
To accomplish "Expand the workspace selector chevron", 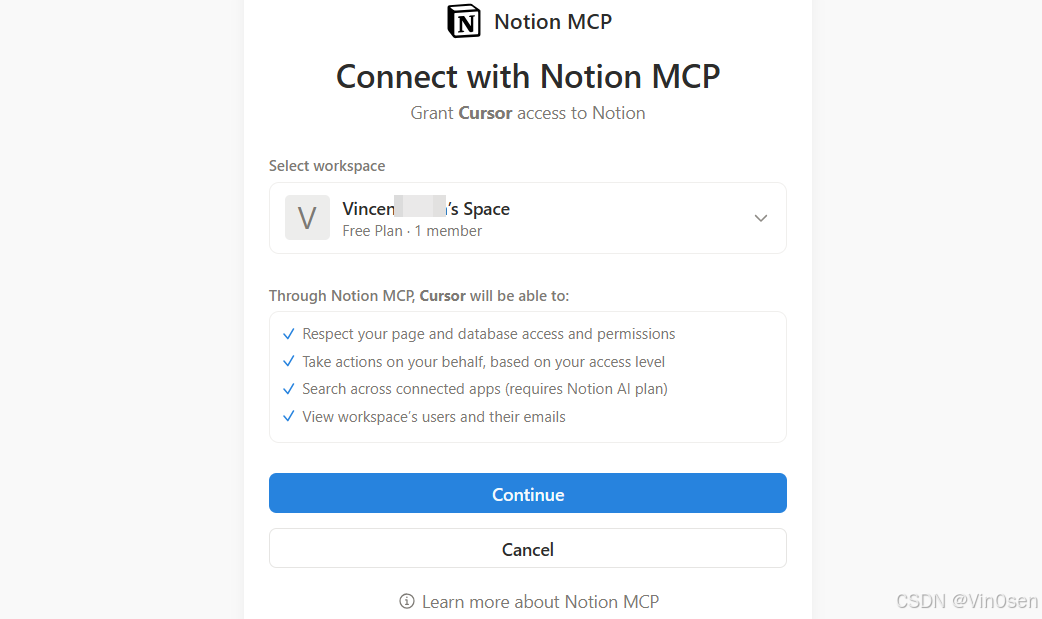I will point(761,218).
